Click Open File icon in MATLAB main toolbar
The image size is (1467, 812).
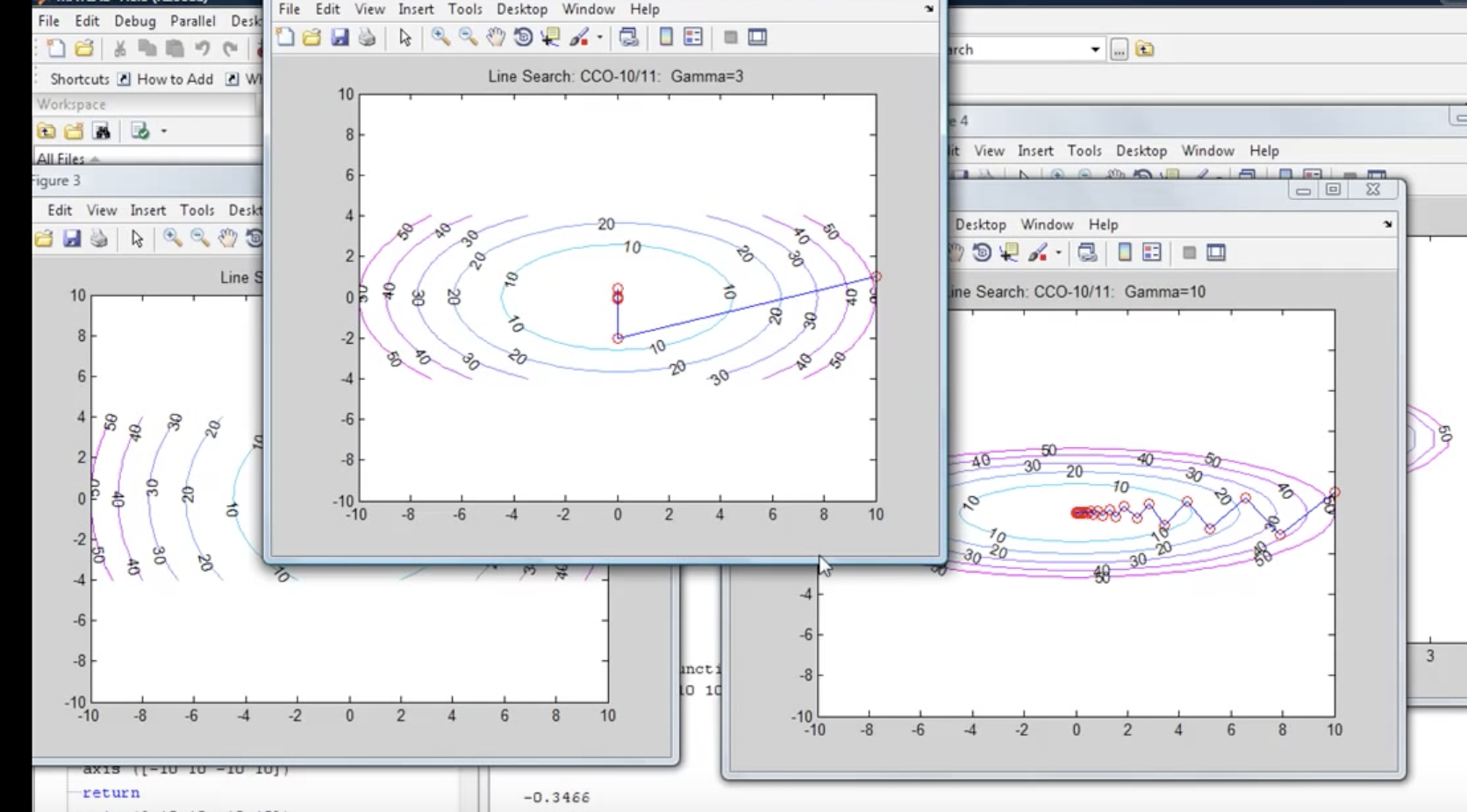coord(84,49)
